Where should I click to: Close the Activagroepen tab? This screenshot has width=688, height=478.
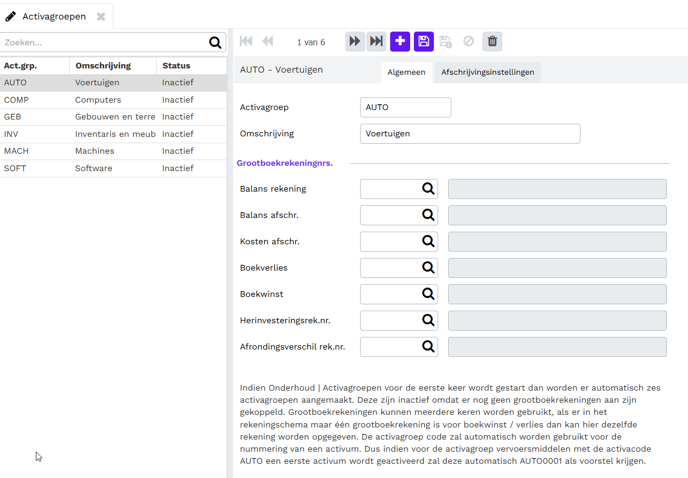point(101,17)
